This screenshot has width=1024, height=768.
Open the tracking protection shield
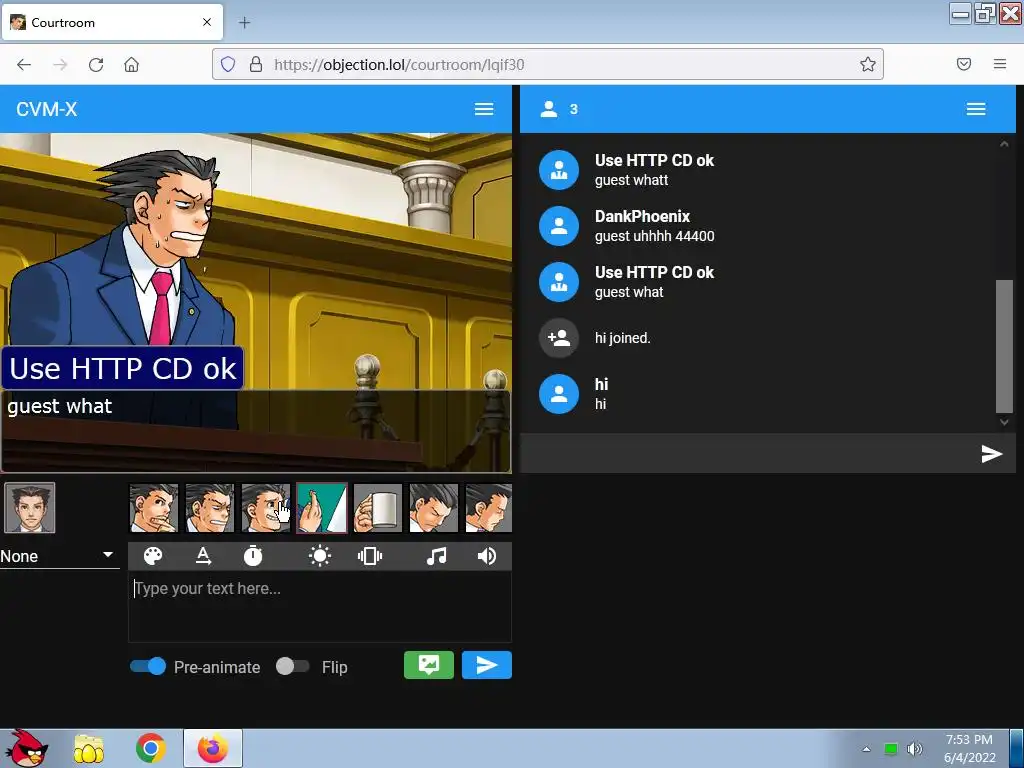click(x=227, y=64)
